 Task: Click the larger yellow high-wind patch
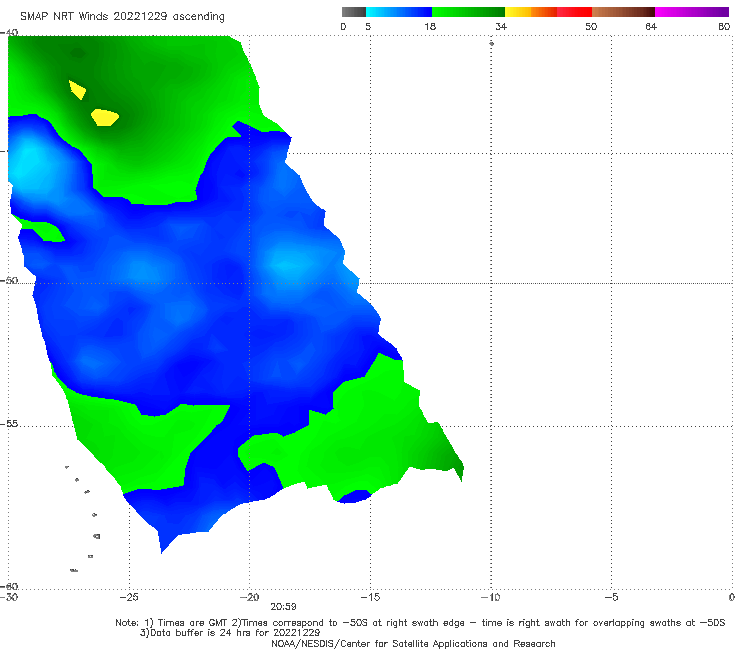(105, 117)
